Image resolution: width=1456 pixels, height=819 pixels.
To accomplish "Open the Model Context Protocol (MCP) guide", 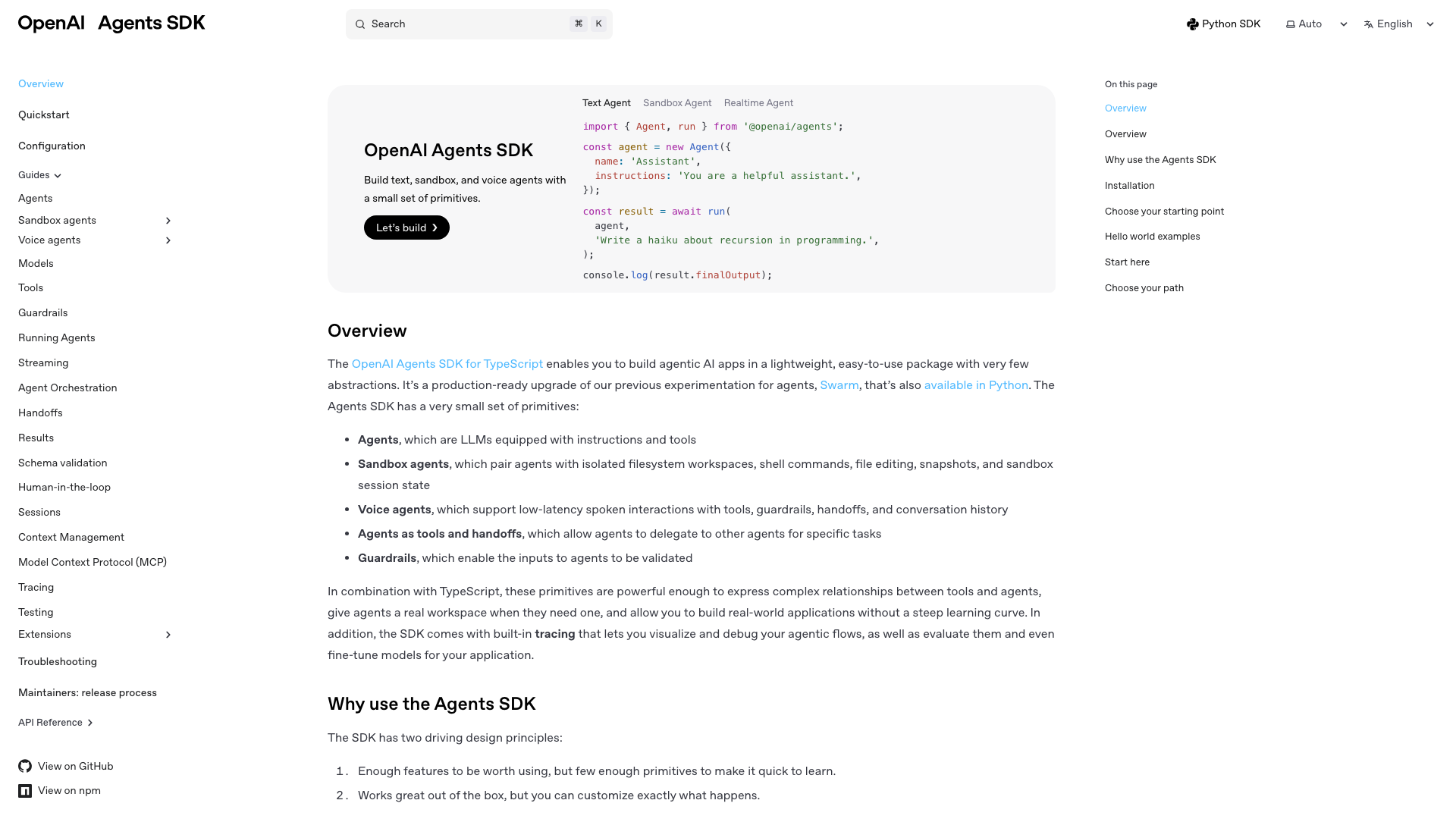I will point(93,563).
